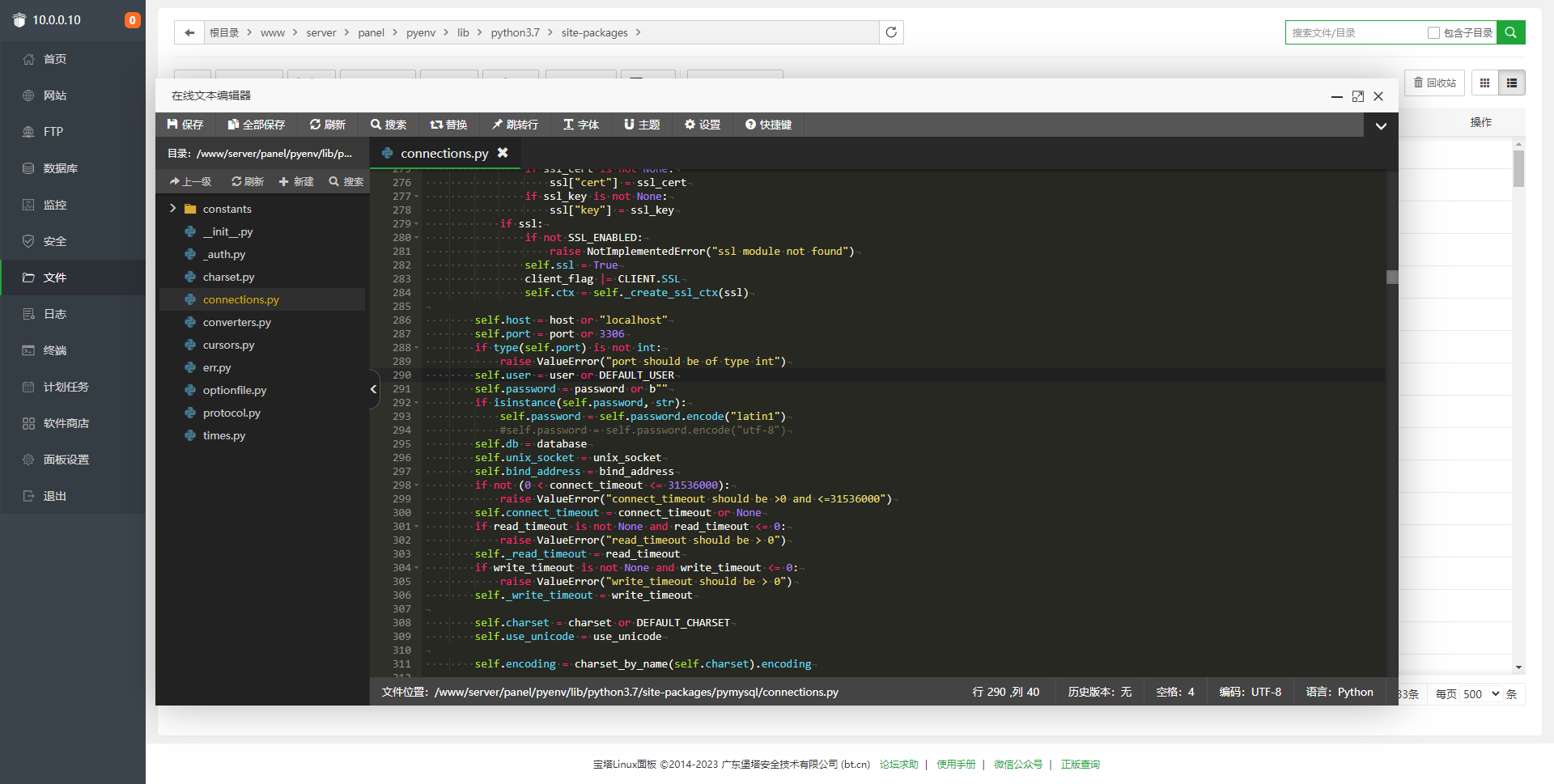Expand the constants folder

point(172,209)
